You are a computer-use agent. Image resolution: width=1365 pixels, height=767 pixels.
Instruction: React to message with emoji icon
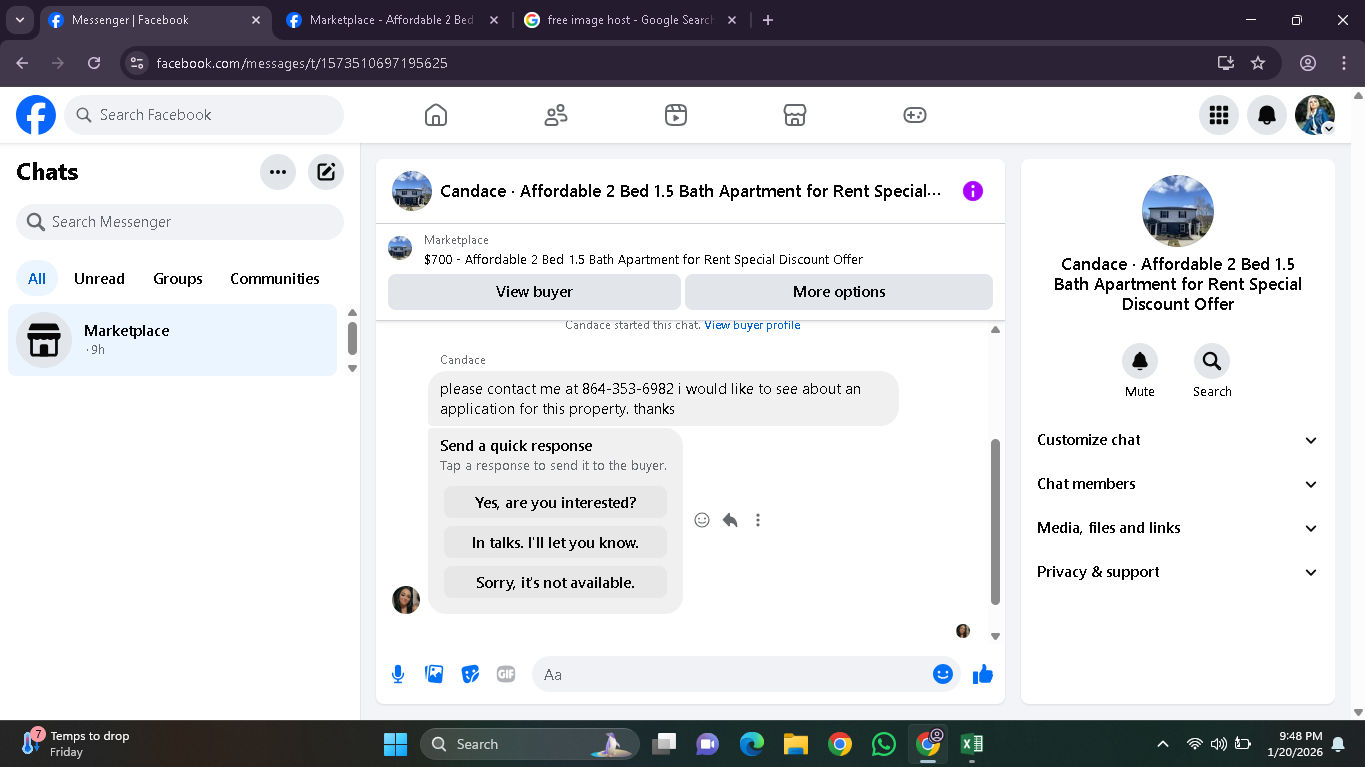coord(702,520)
